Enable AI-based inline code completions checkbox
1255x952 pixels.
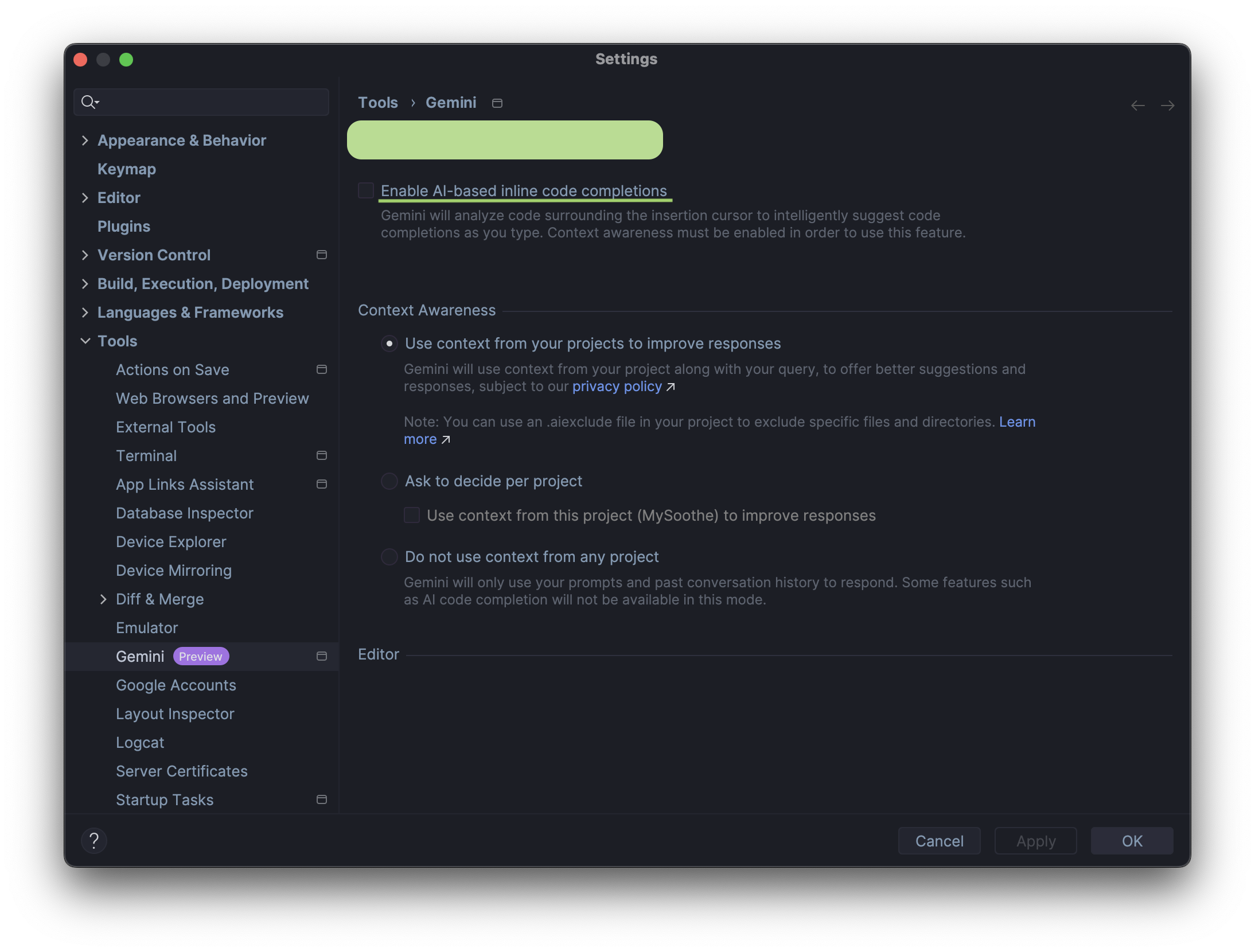(x=366, y=190)
